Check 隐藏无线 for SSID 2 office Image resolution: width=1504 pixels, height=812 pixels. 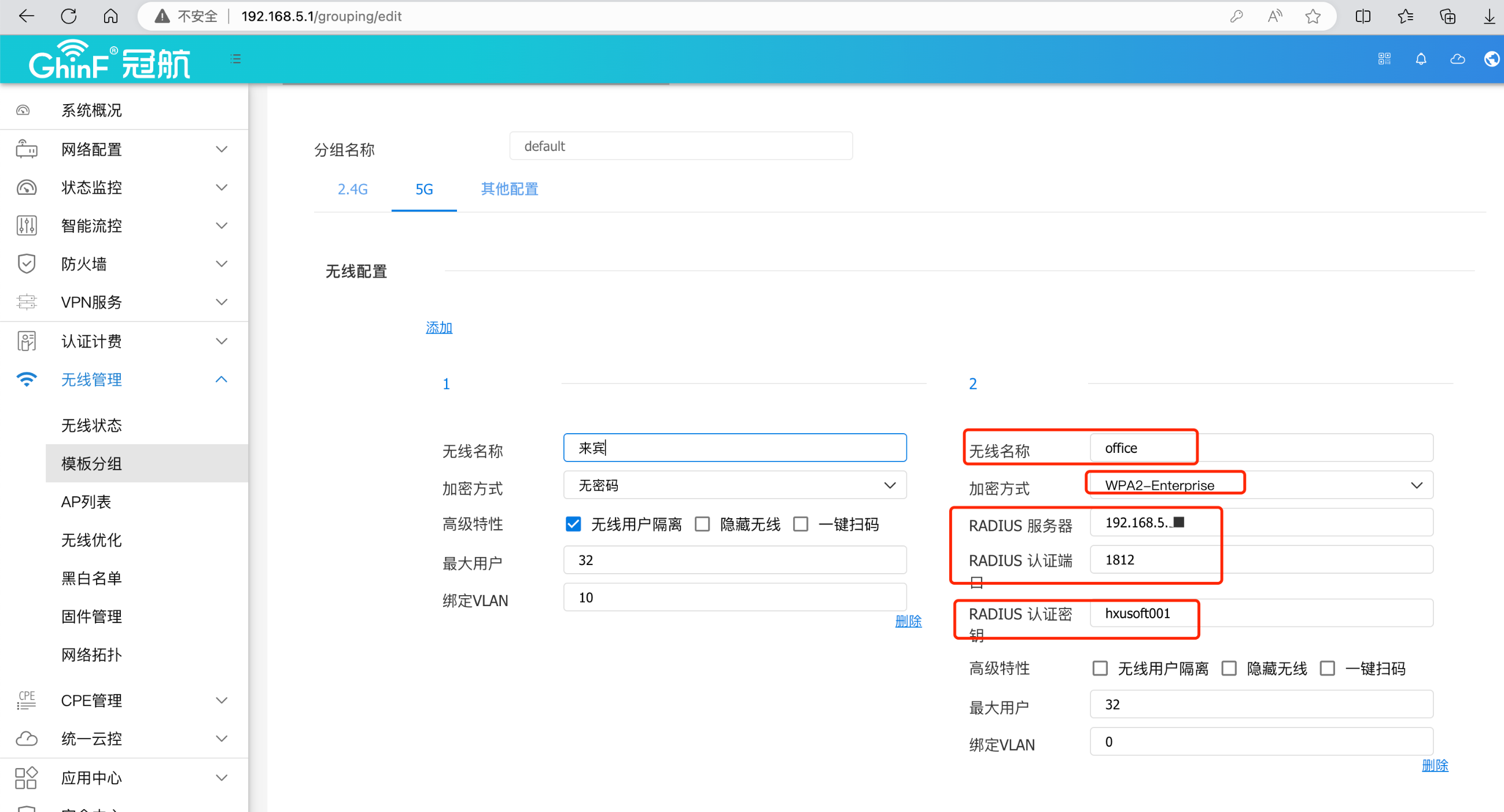pyautogui.click(x=1229, y=668)
